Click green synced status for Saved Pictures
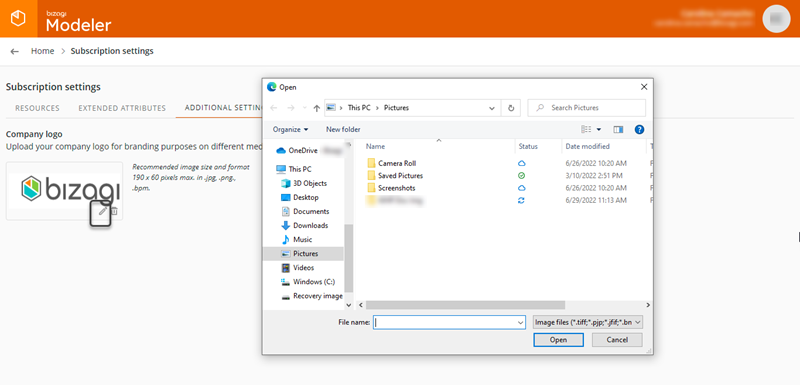The height and width of the screenshot is (385, 800). click(x=521, y=175)
